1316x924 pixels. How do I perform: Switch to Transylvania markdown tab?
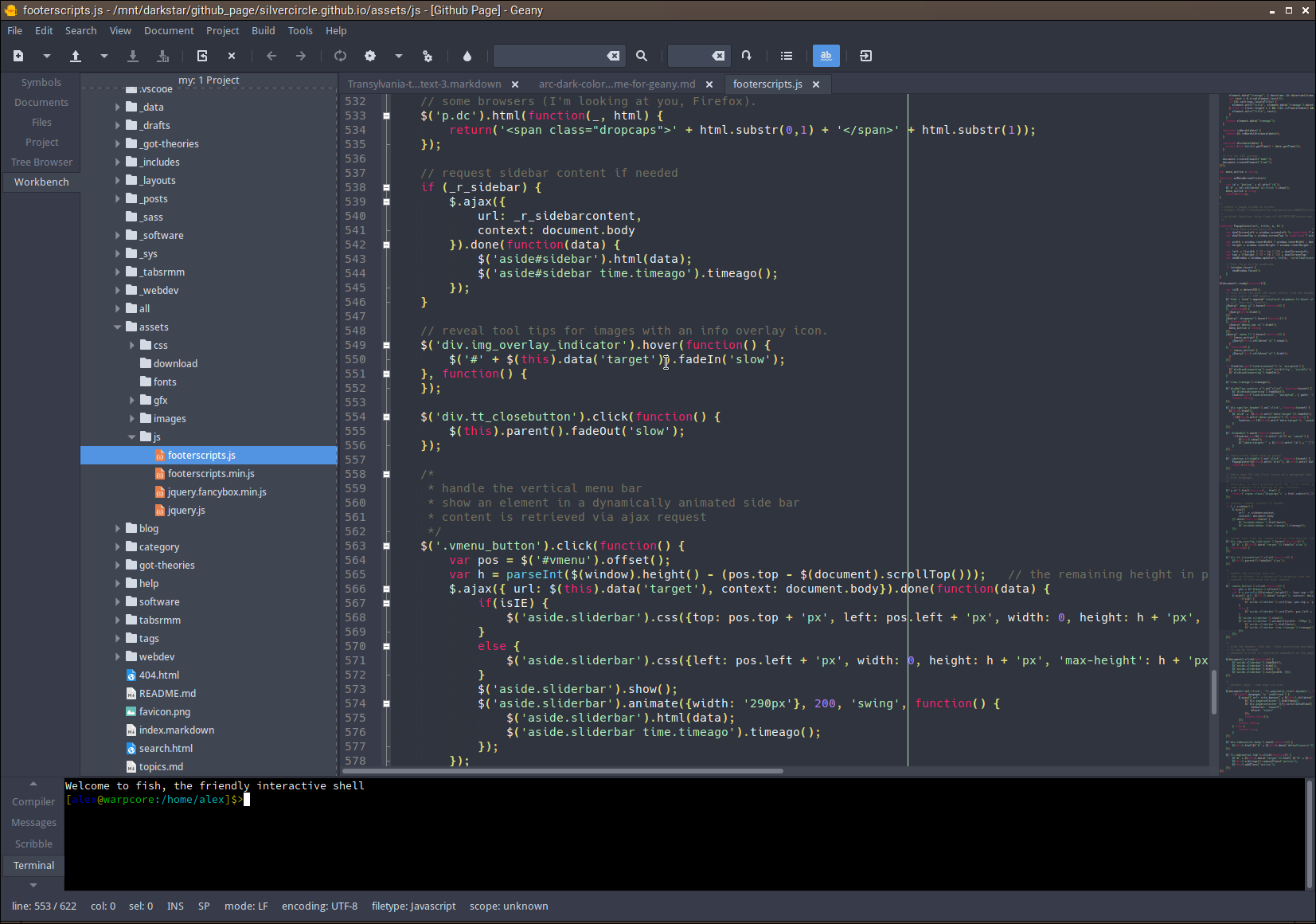pyautogui.click(x=424, y=84)
